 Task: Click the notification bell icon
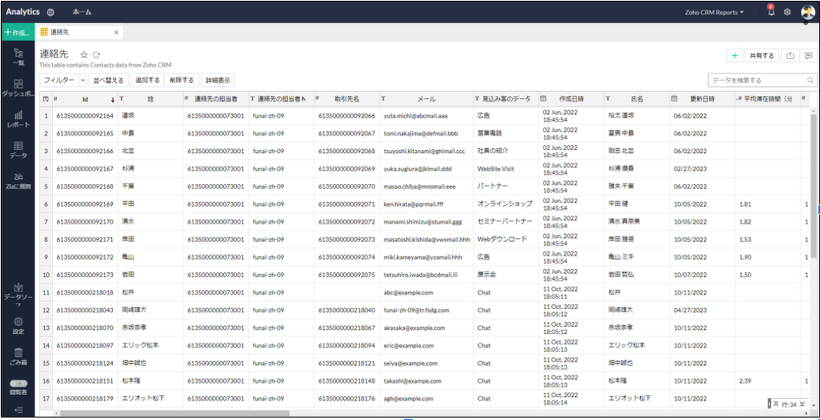tap(770, 12)
